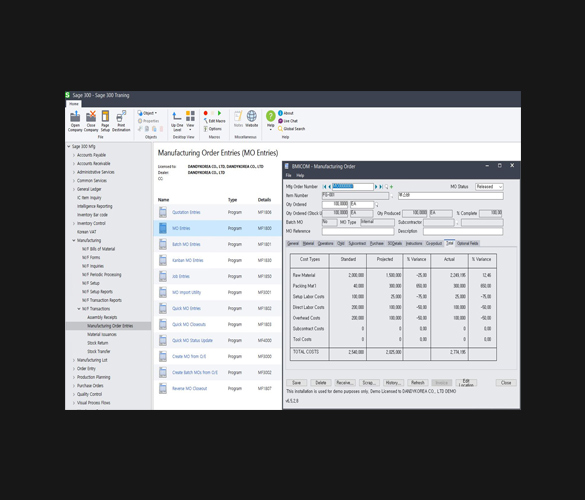Click the green add new MO icon
The image size is (585, 500).
(391, 187)
